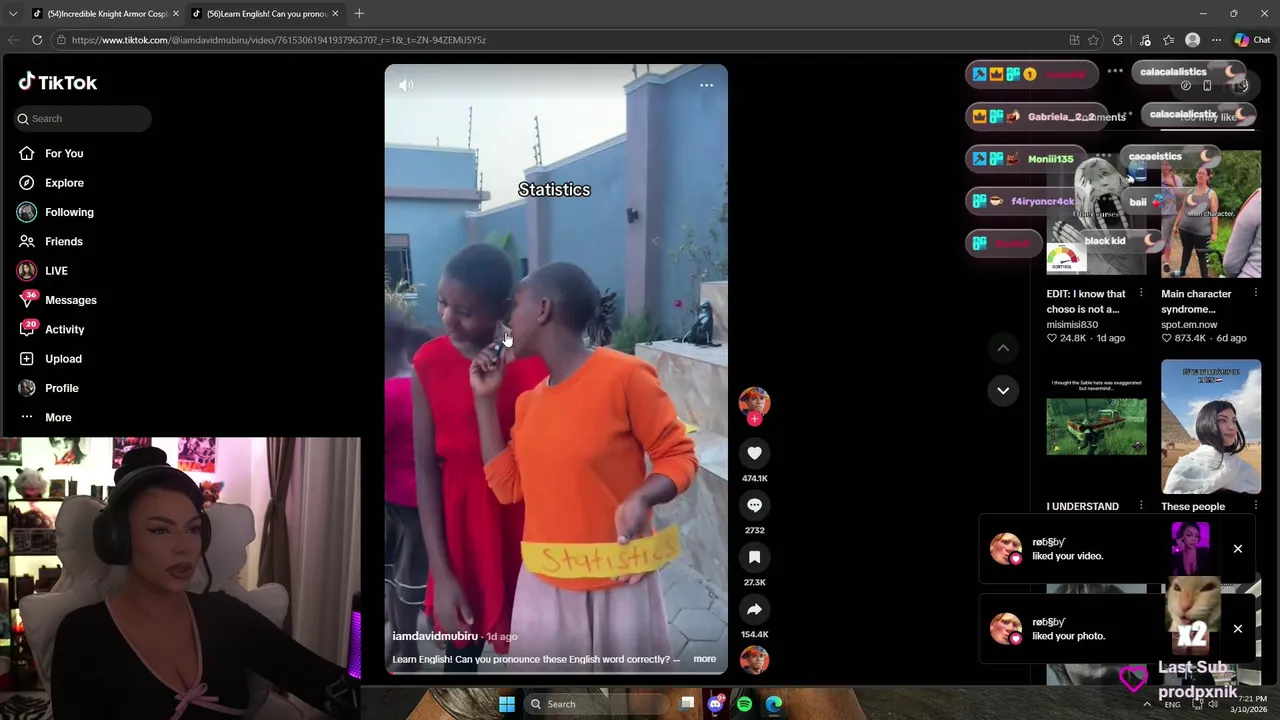The width and height of the screenshot is (1280, 720).
Task: Open misimisi830 creator link
Action: (1072, 324)
